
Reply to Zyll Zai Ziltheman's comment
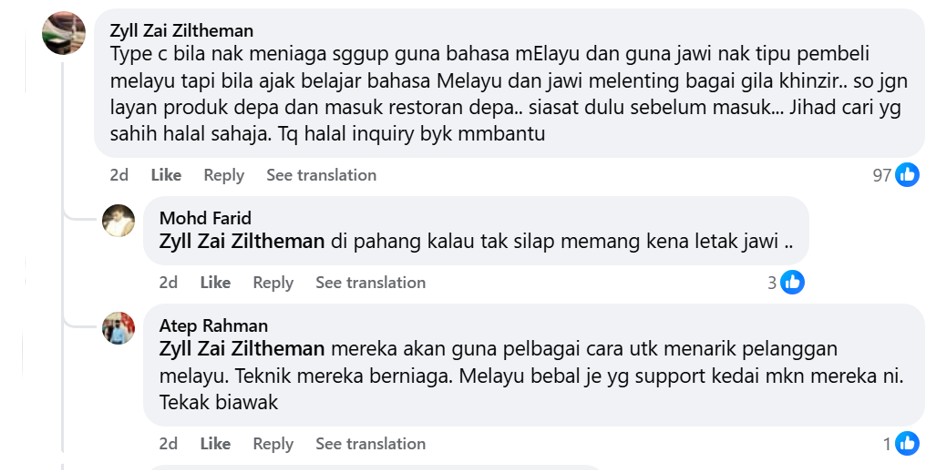point(223,175)
